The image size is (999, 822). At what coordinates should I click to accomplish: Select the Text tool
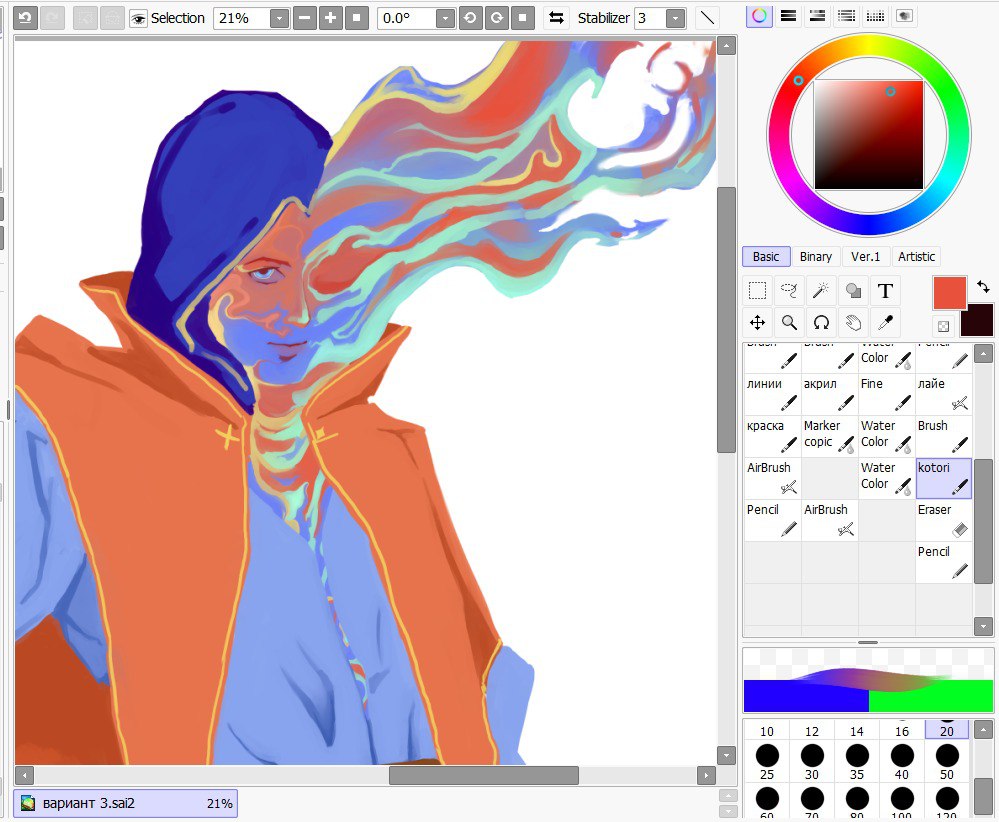[885, 291]
